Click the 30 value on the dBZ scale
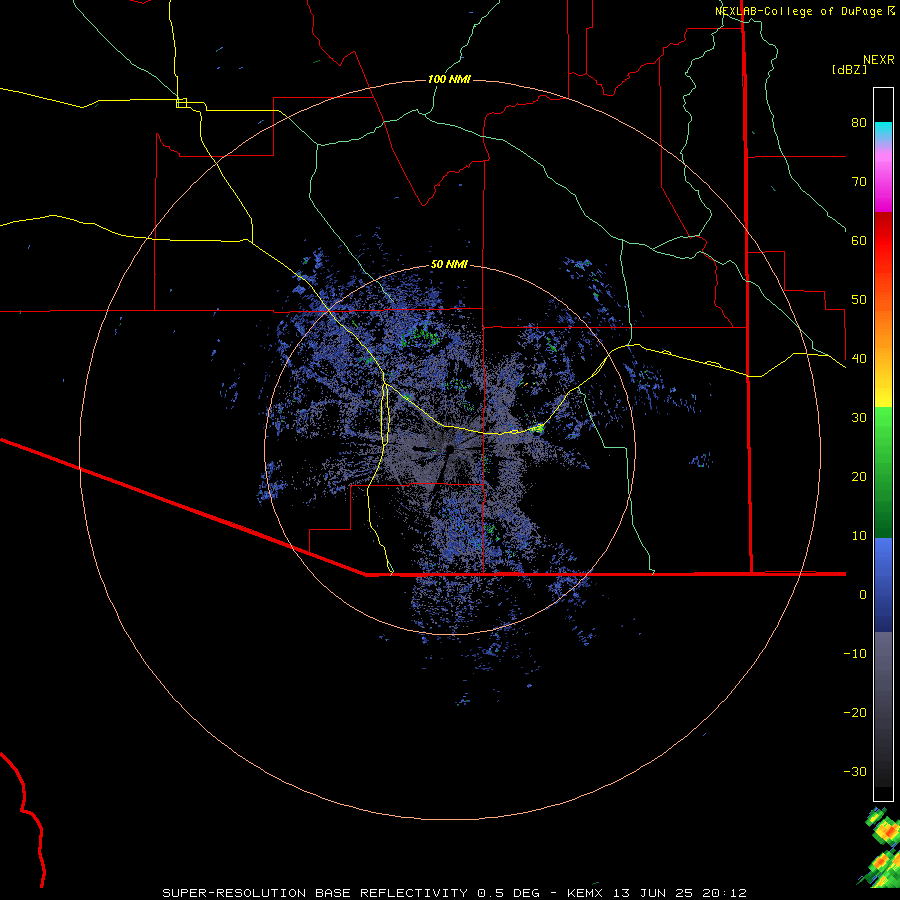The height and width of the screenshot is (900, 900). tap(859, 417)
